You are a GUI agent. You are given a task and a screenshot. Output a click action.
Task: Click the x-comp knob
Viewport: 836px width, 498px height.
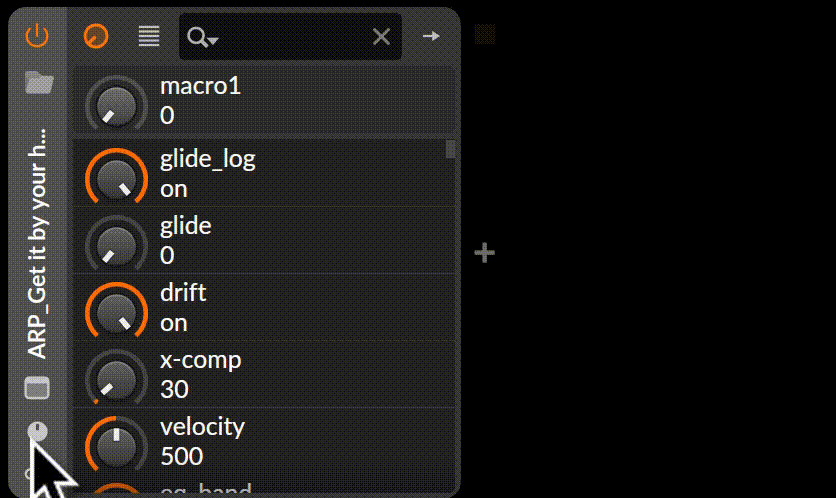pos(116,377)
